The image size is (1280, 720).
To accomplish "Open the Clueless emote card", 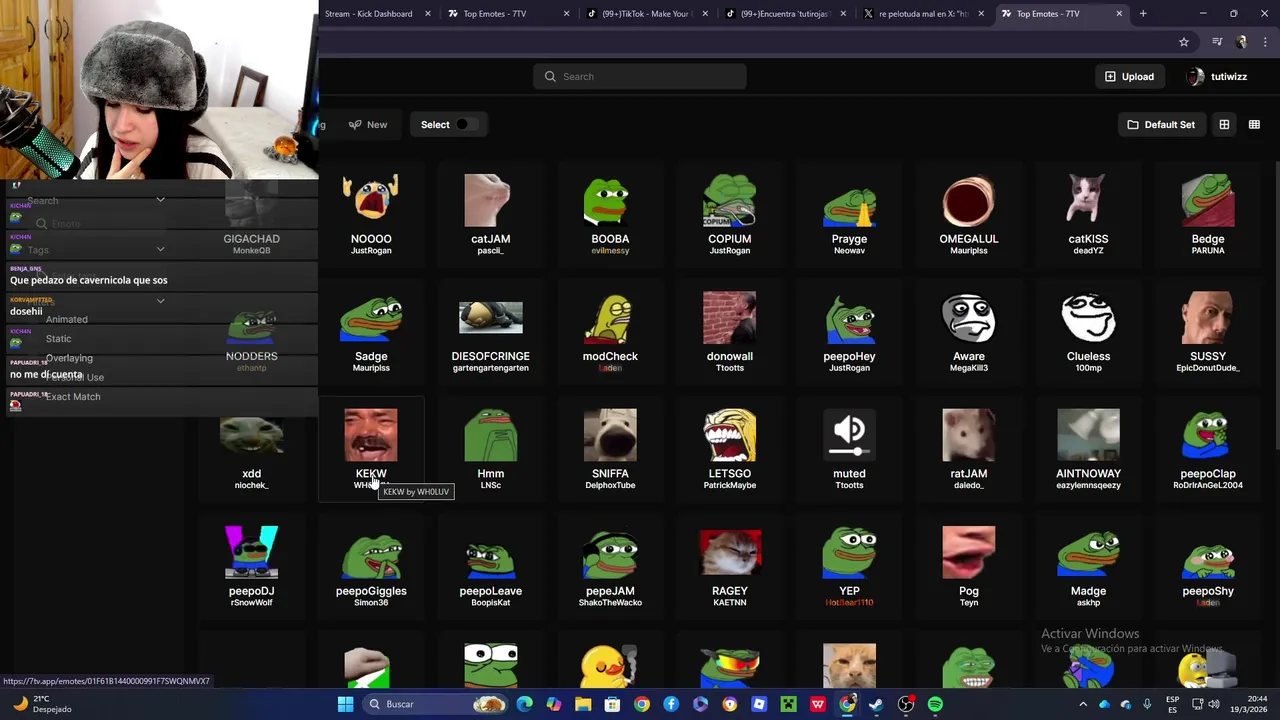I will point(1088,331).
